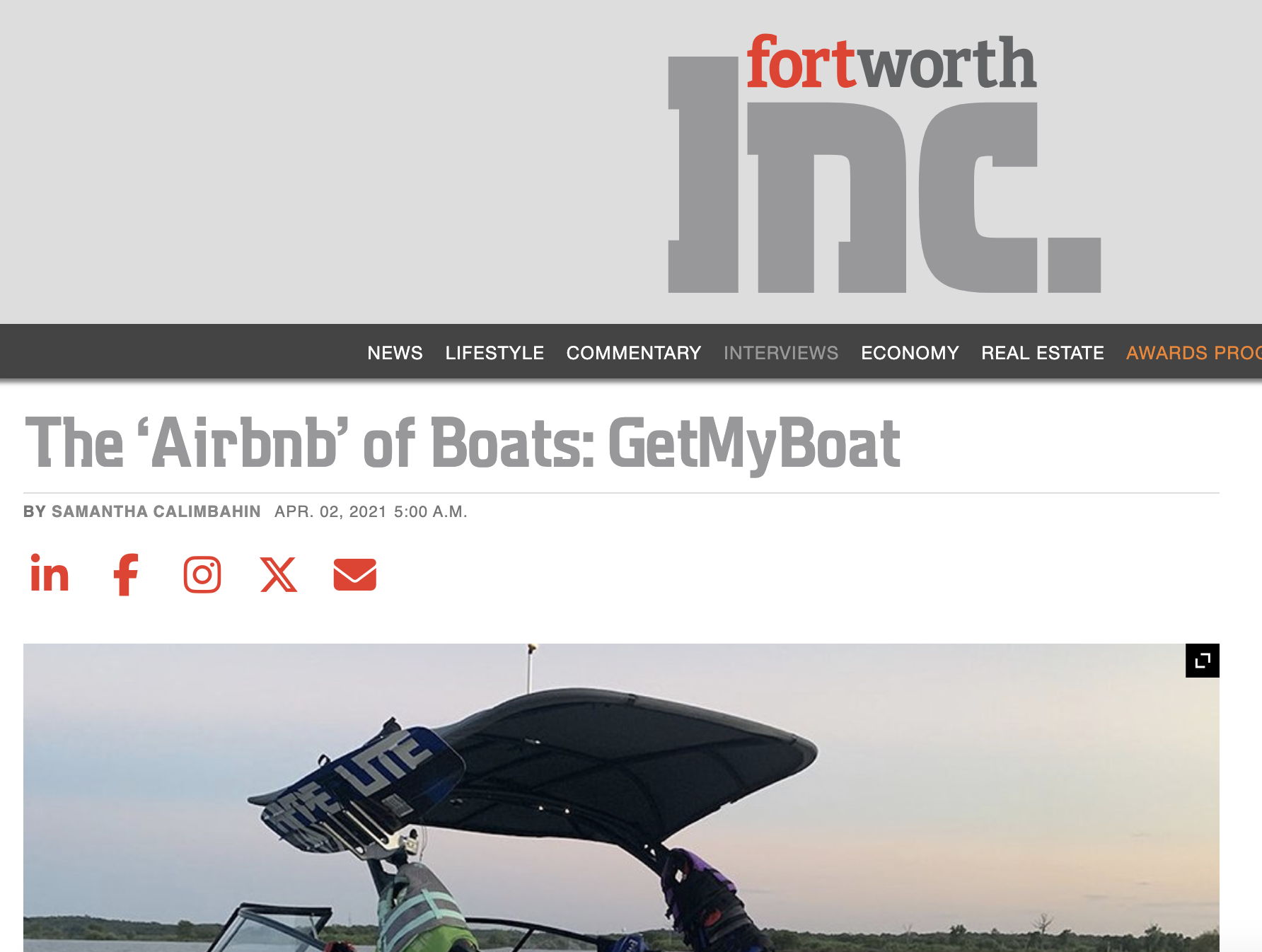Click author name Samantha Calimbahin
The image size is (1262, 952).
(x=156, y=511)
